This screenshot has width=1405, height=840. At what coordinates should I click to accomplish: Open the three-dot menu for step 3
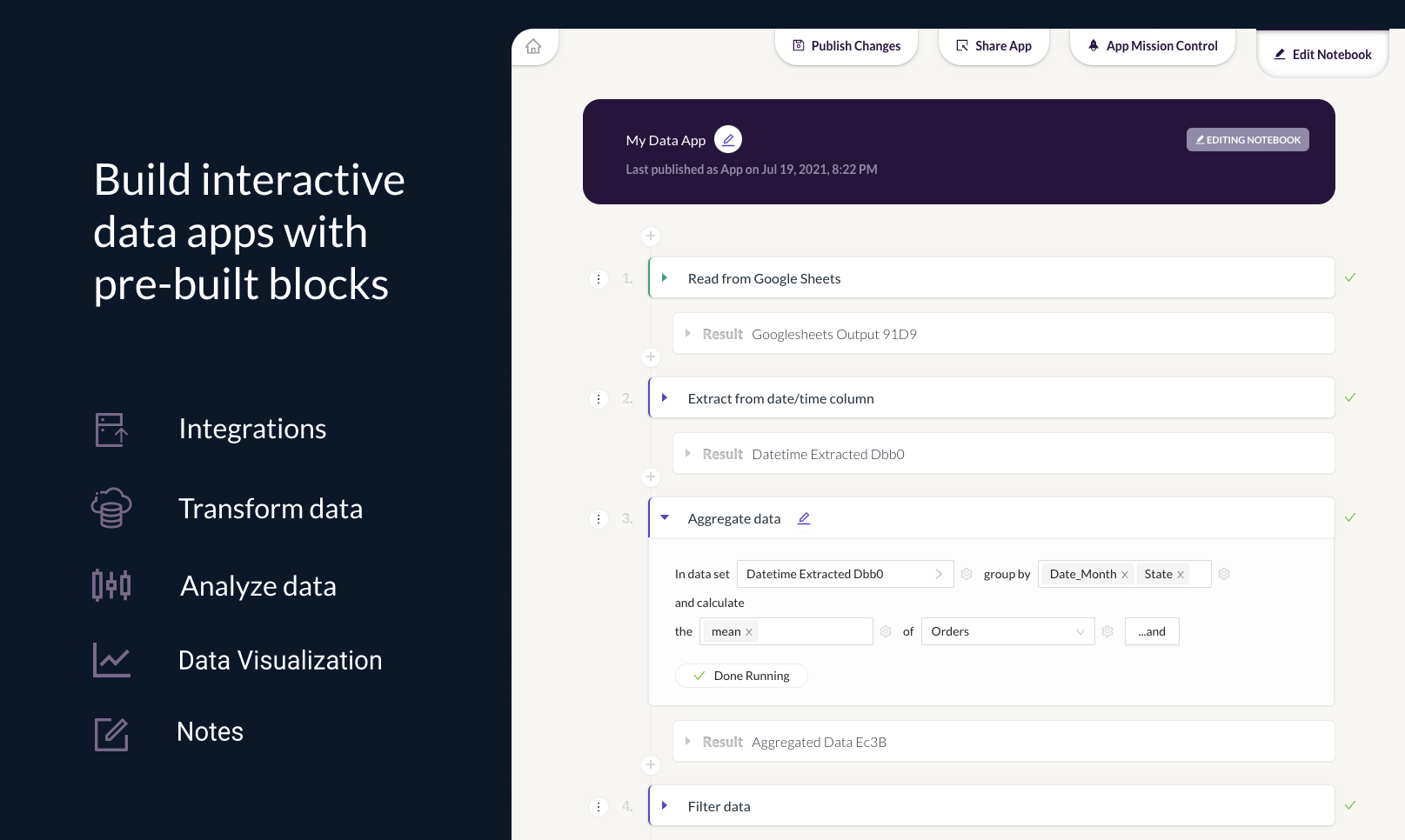point(599,519)
